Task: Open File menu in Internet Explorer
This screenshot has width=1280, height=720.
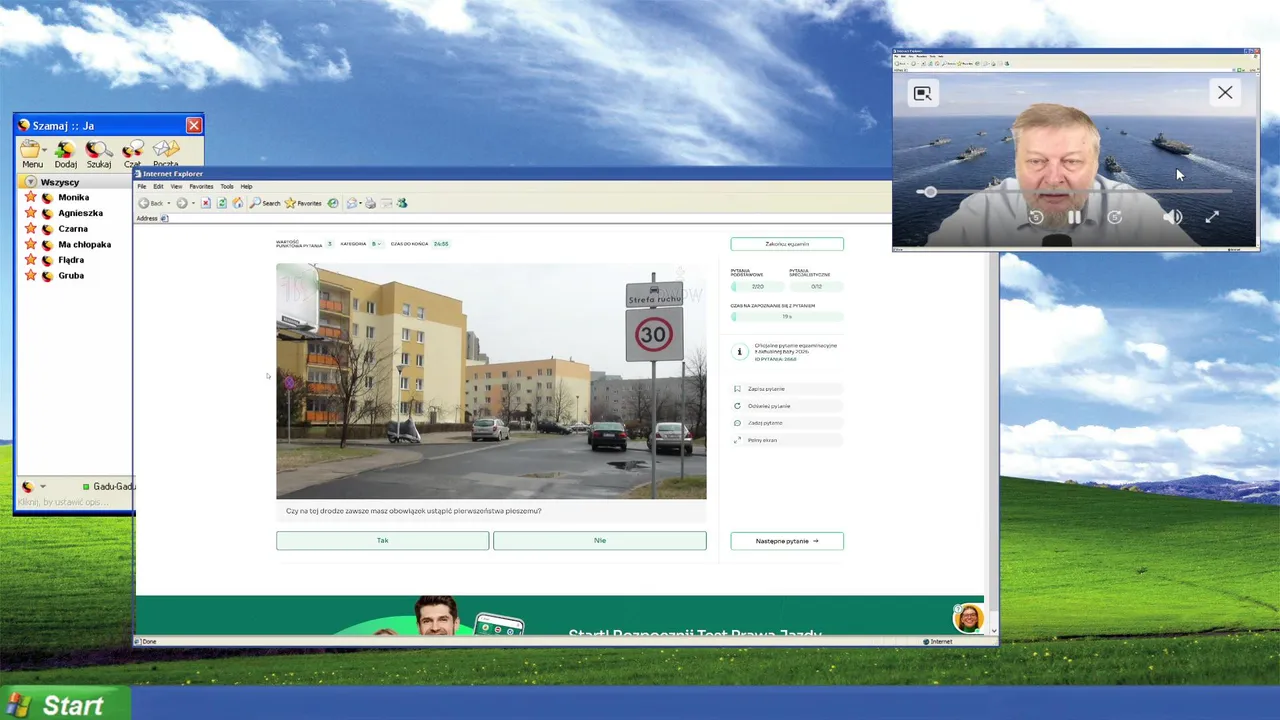Action: [x=142, y=186]
